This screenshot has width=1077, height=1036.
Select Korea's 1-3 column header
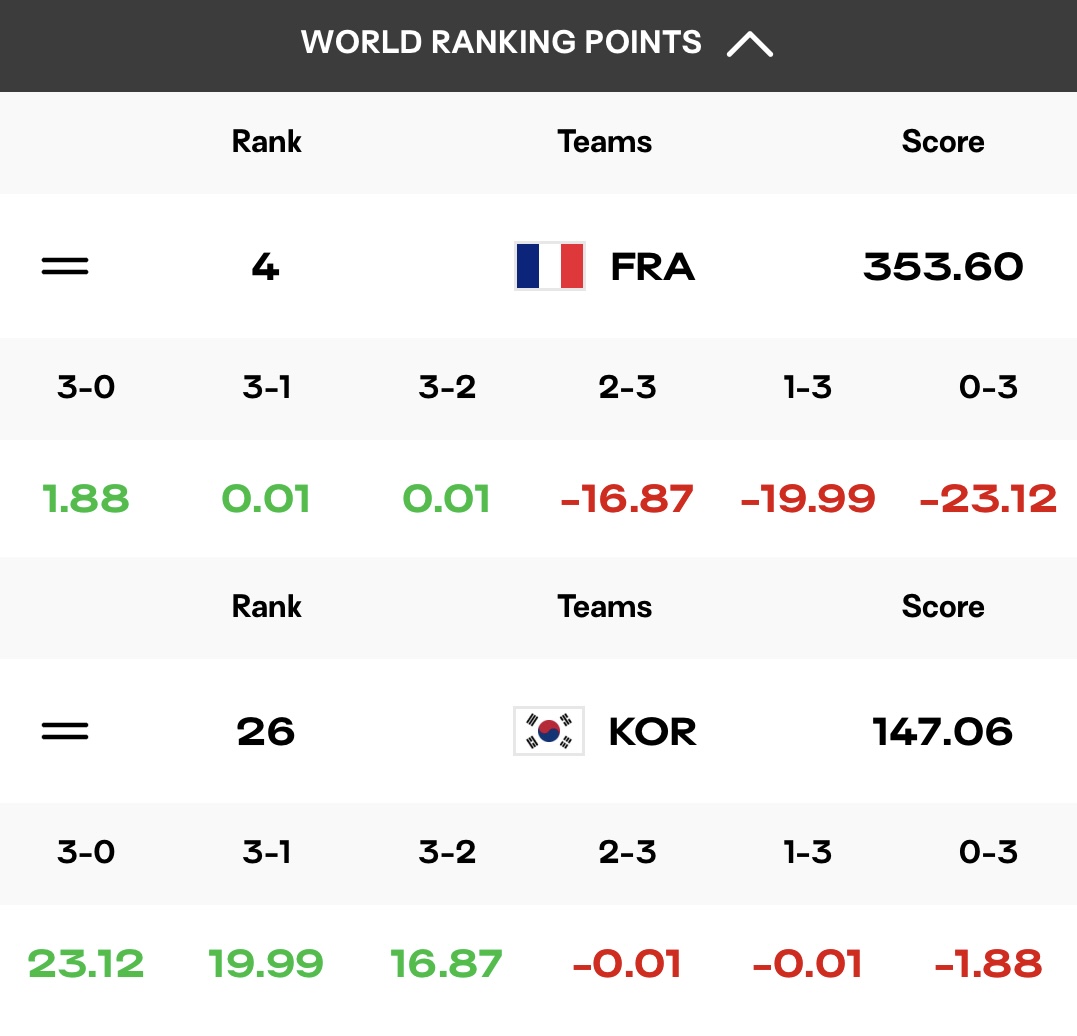tap(808, 852)
